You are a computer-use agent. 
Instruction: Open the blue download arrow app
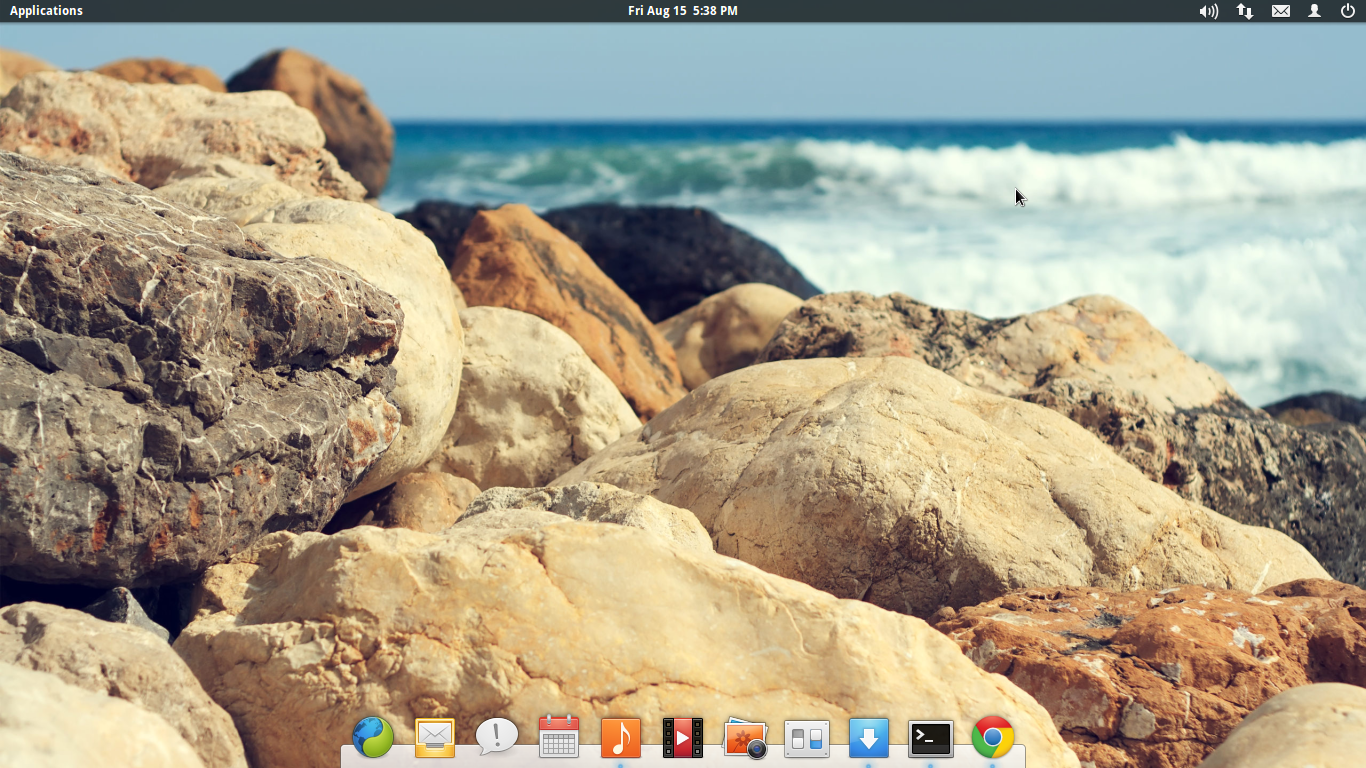[869, 738]
